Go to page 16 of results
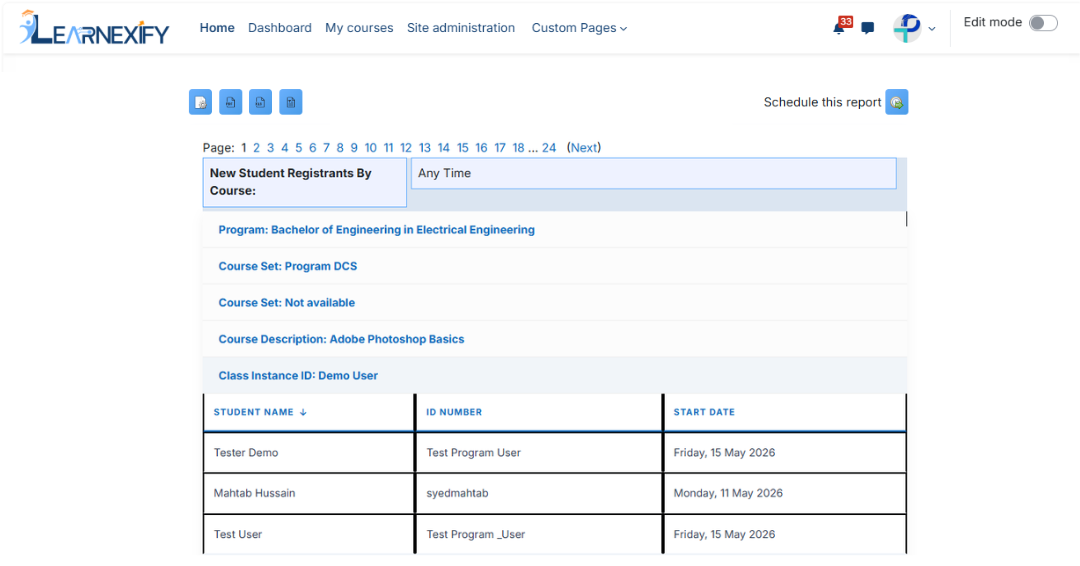Screen dimensions: 1080x566 pyautogui.click(x=481, y=148)
